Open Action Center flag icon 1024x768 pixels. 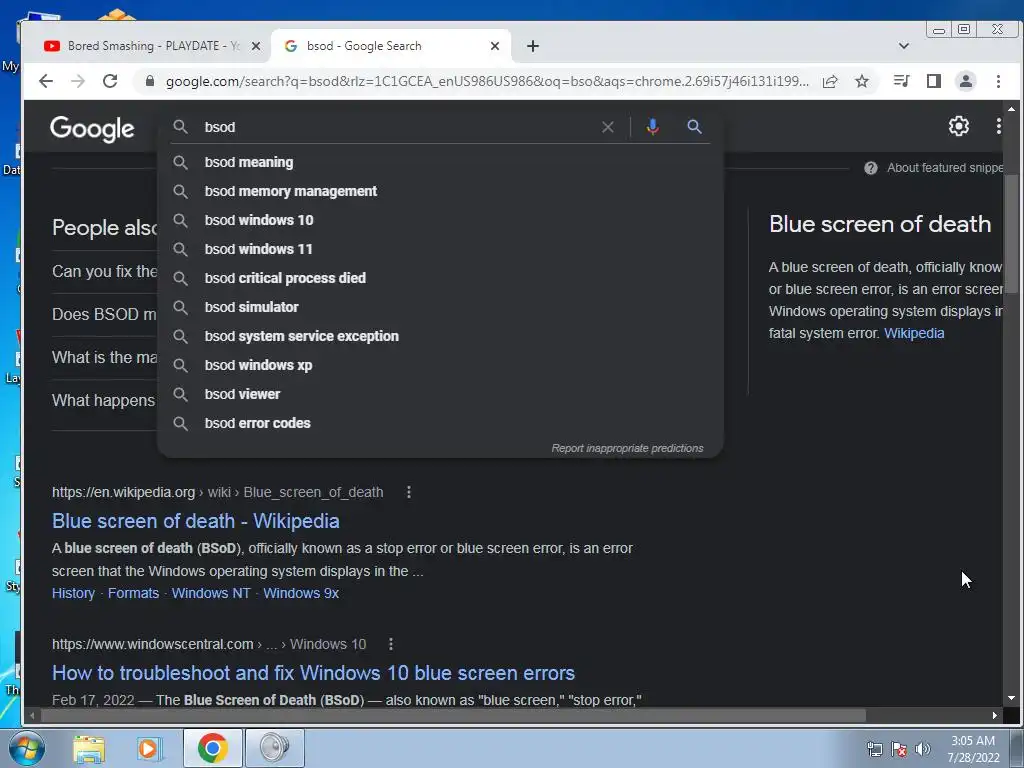click(899, 749)
